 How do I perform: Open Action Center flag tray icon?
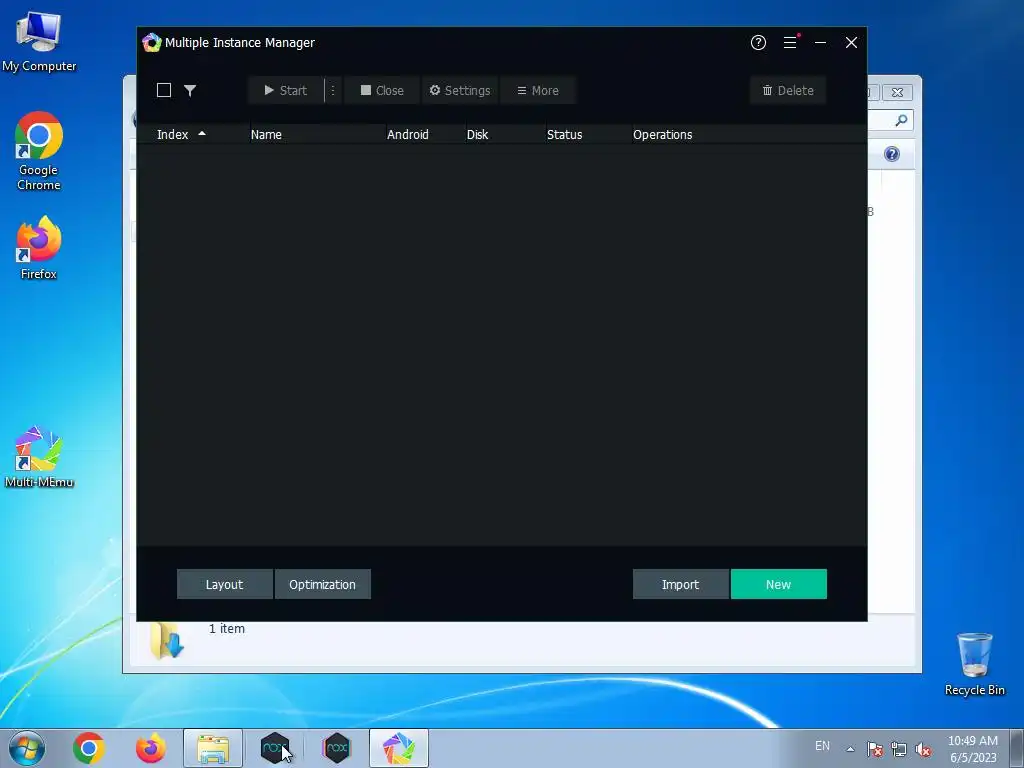(874, 749)
